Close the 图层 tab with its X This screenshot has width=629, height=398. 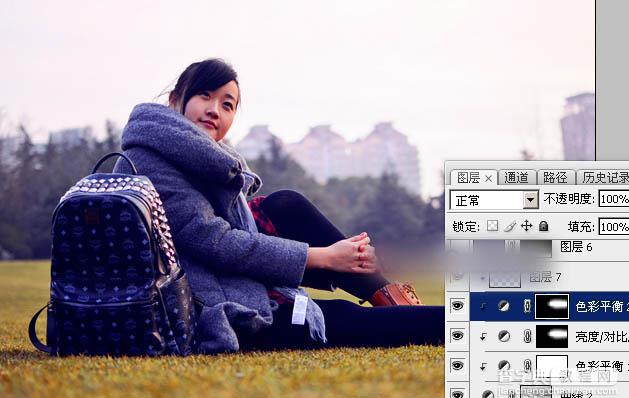point(488,178)
